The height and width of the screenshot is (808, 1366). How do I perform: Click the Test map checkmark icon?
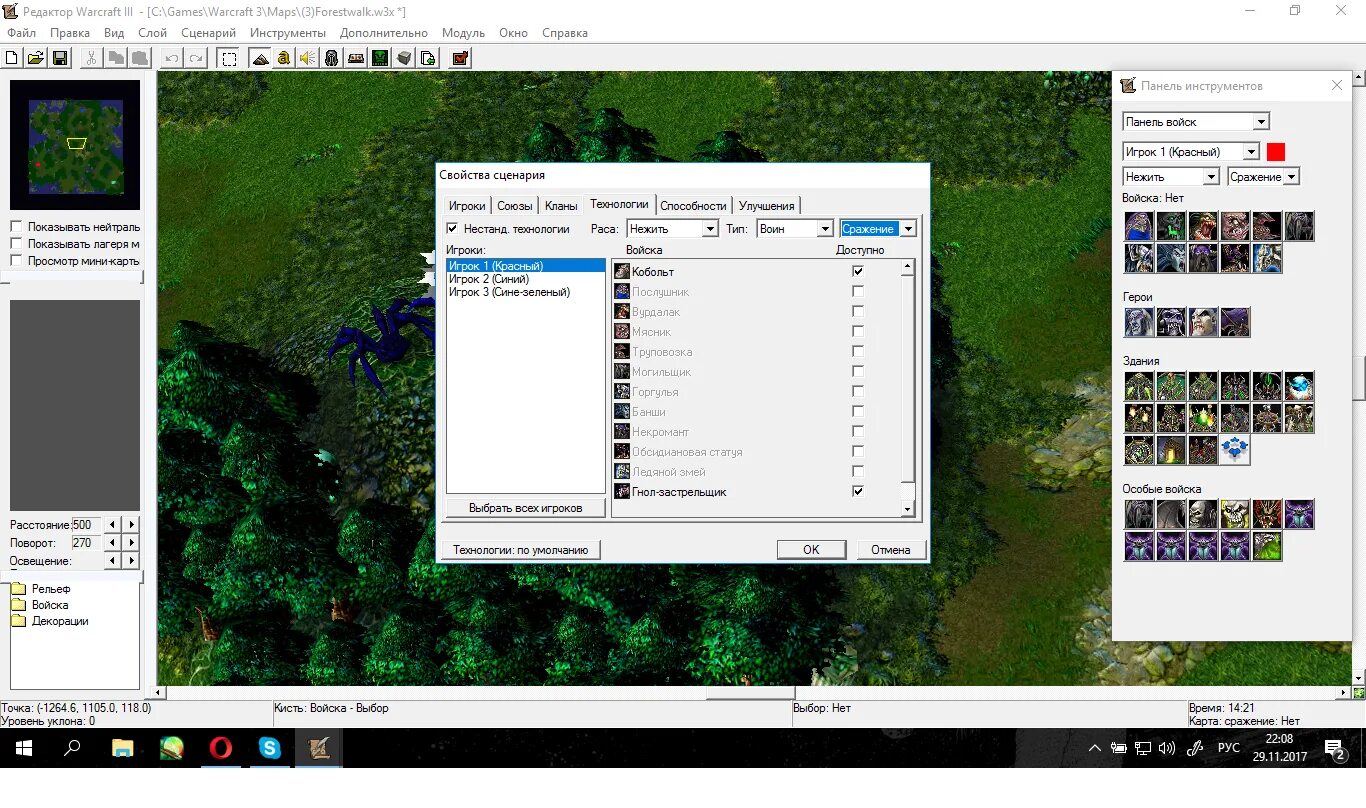coord(460,58)
